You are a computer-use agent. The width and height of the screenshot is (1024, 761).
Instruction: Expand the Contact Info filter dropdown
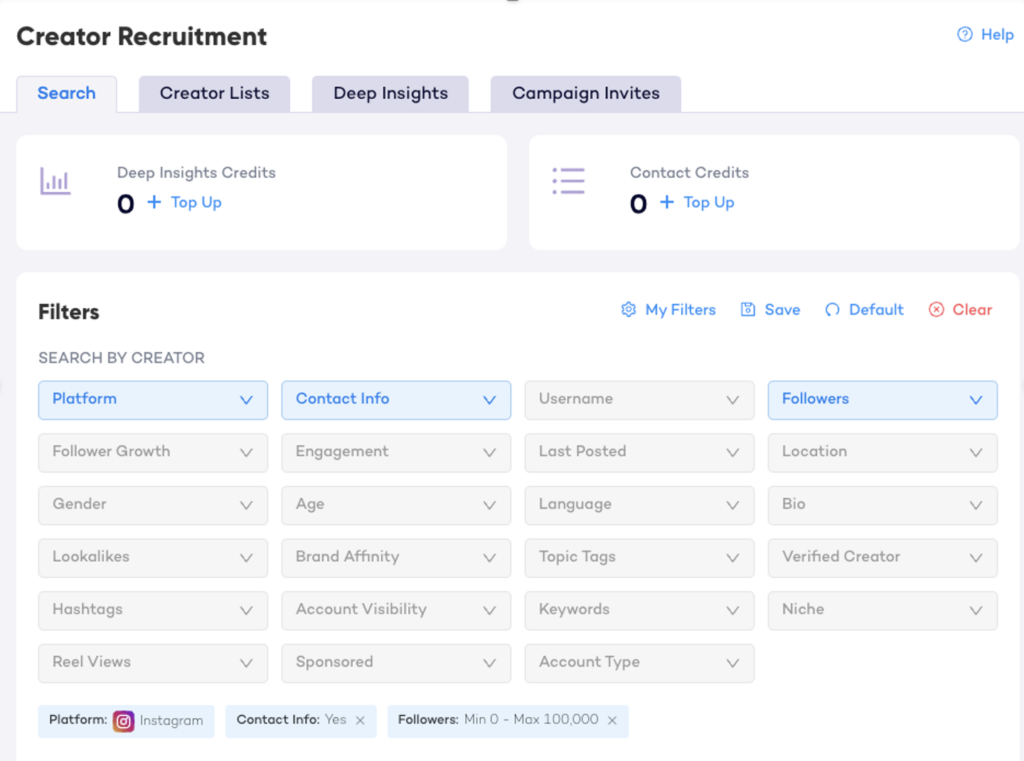[x=396, y=400]
